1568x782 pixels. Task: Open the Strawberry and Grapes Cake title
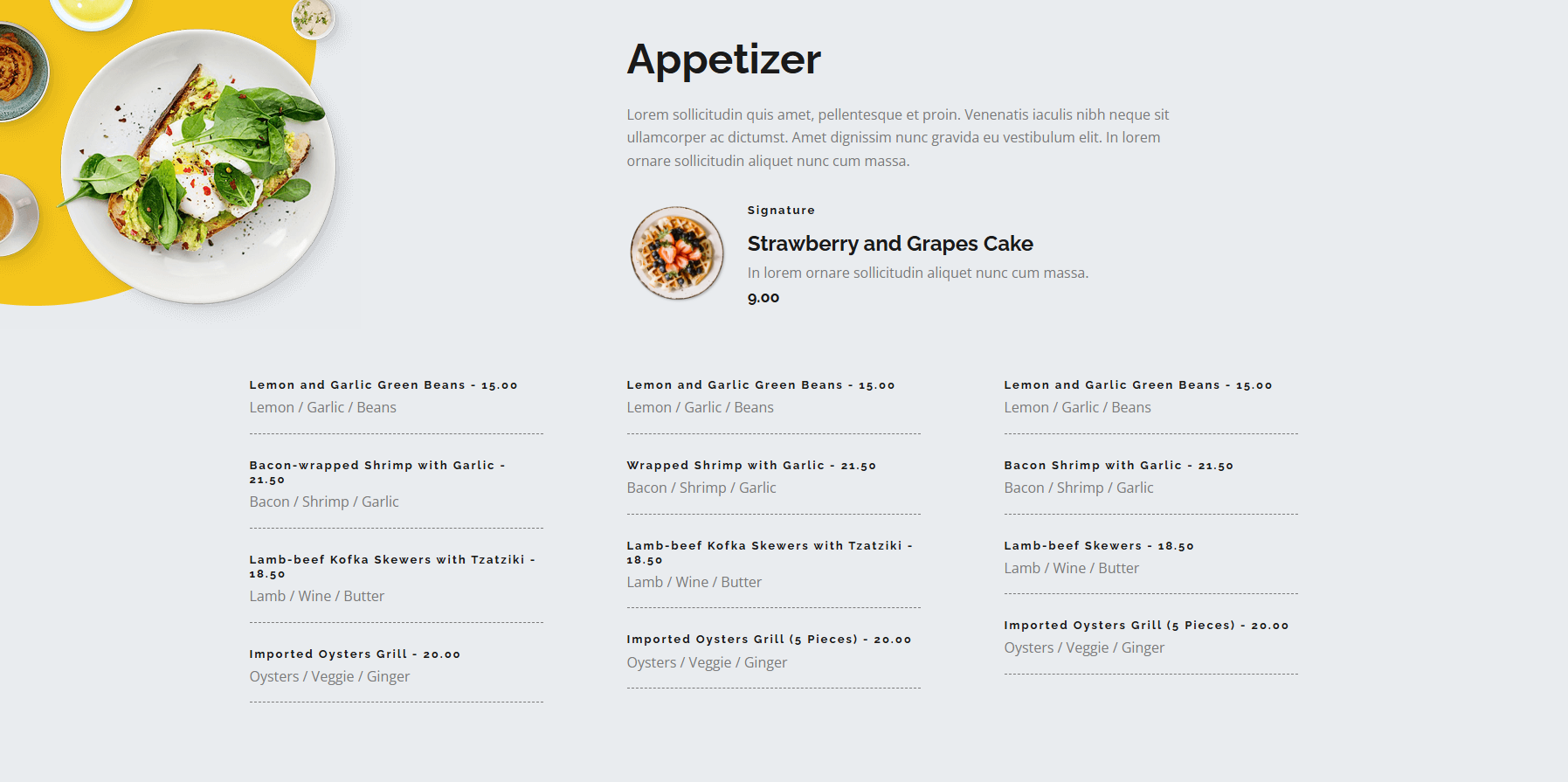coord(889,244)
